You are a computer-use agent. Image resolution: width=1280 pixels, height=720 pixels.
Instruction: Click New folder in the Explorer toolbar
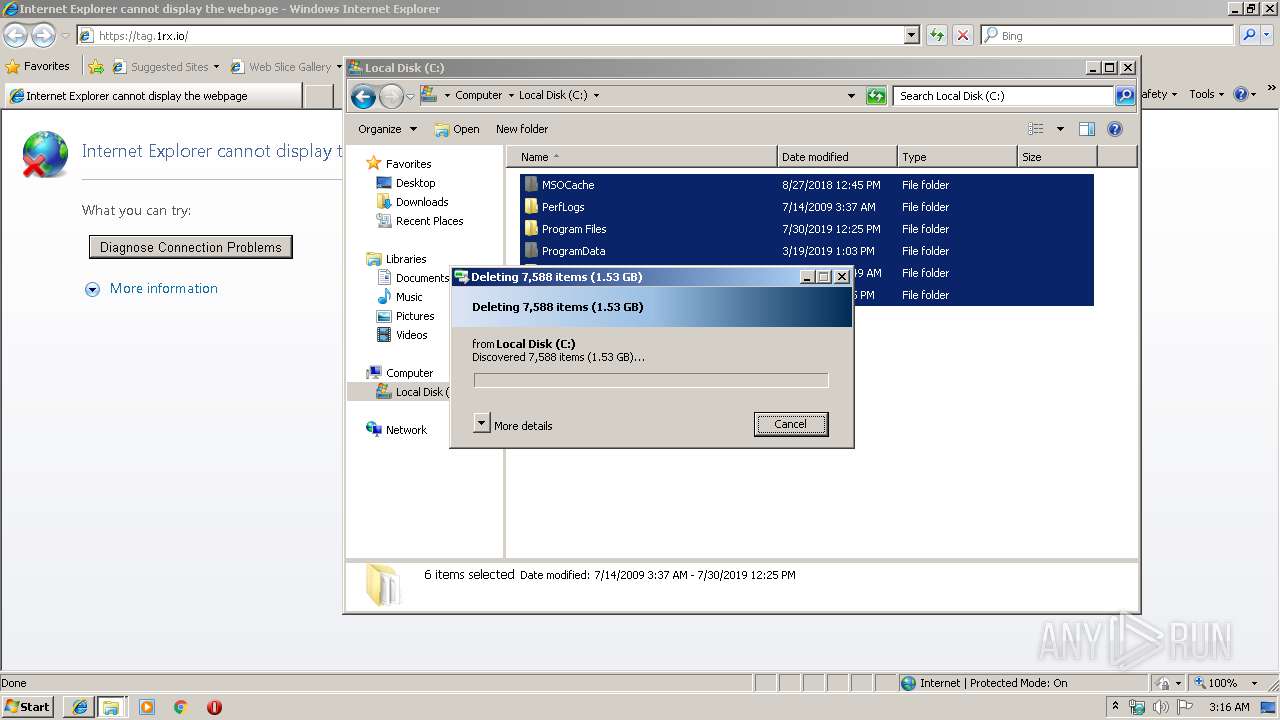point(522,129)
